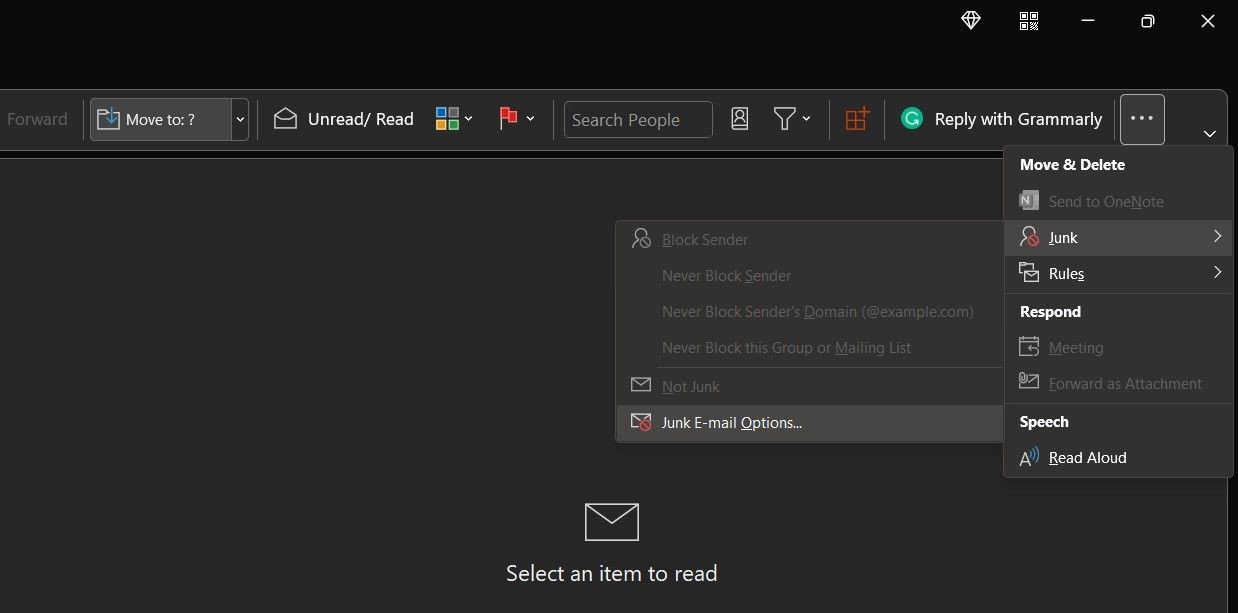Viewport: 1238px width, 613px height.
Task: Click the Unread/ Read envelope icon
Action: [x=285, y=119]
